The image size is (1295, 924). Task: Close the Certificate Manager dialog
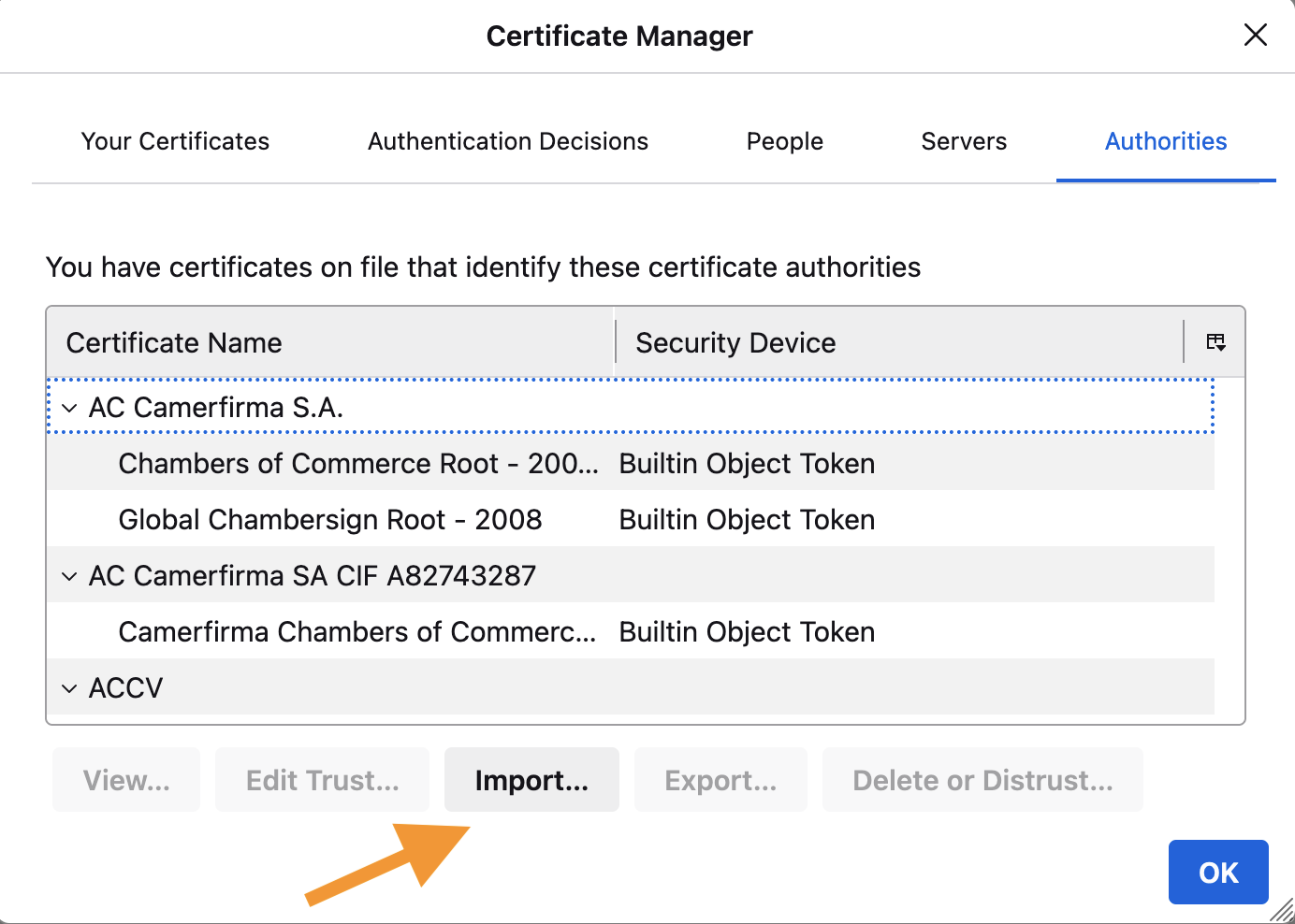click(x=1255, y=36)
